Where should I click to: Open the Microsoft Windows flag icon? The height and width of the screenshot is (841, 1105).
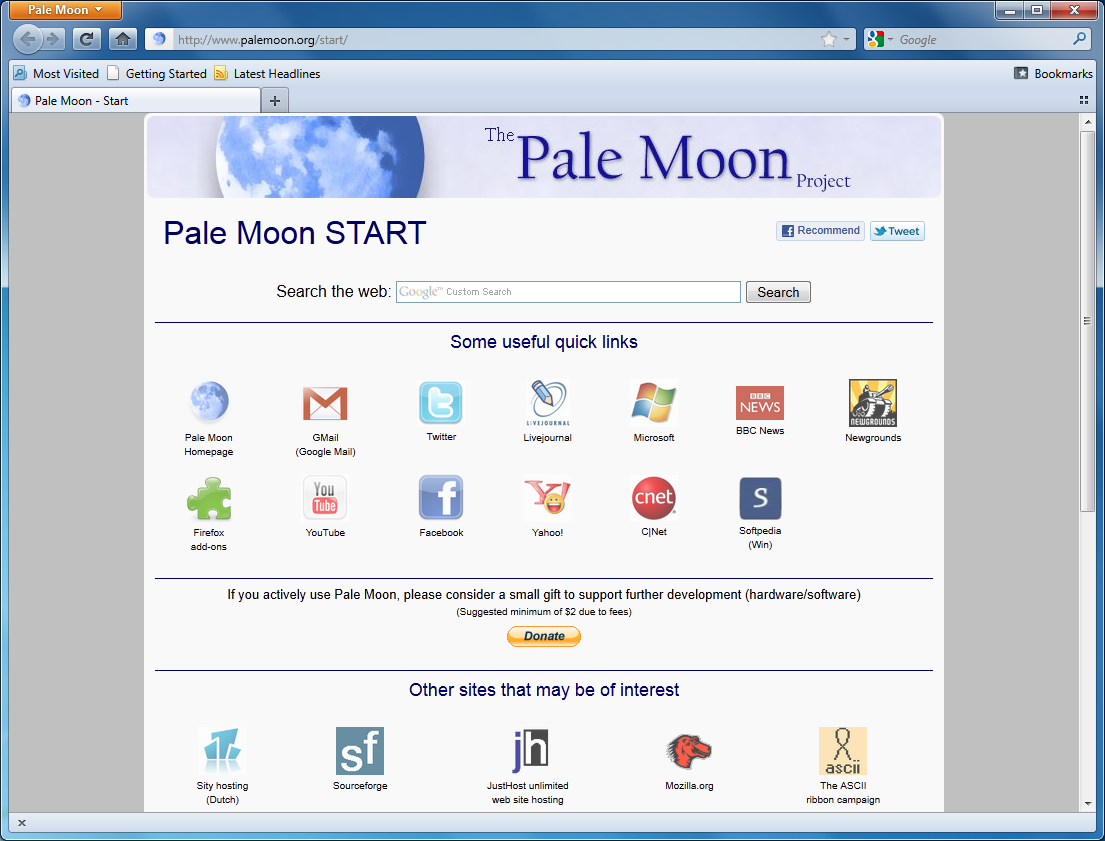pos(654,403)
